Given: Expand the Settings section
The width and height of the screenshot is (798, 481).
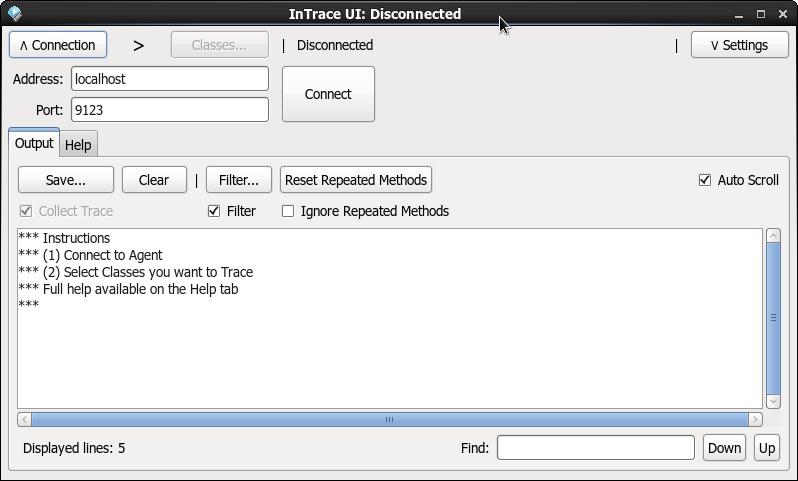Looking at the screenshot, I should [x=739, y=45].
